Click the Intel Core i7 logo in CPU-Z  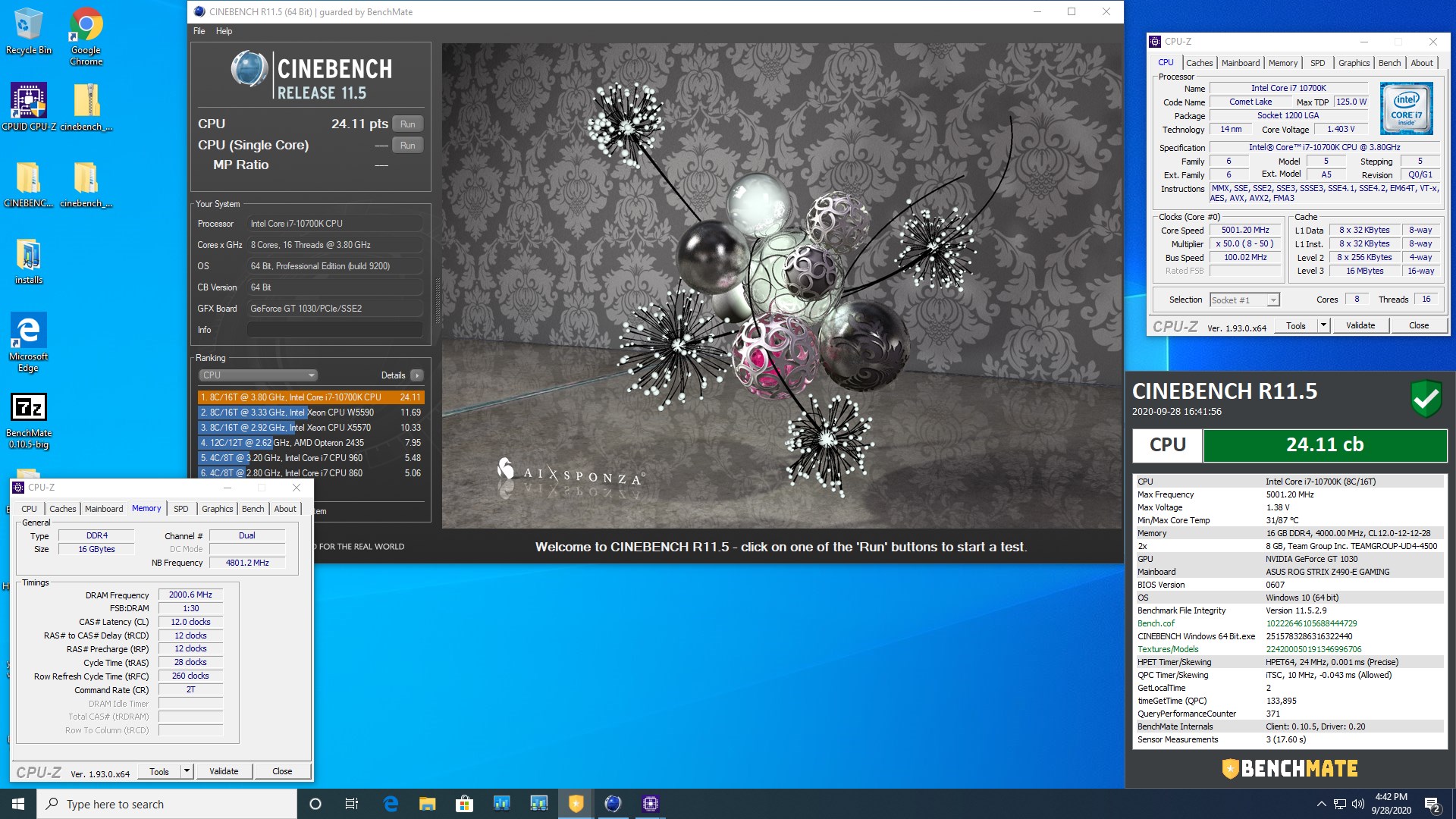click(1407, 109)
